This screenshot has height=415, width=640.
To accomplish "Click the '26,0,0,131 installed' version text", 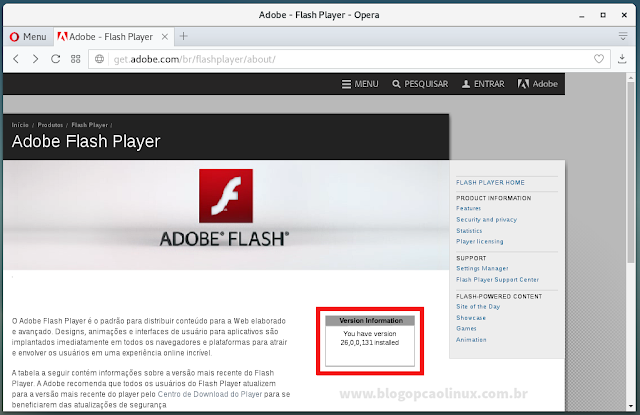I will [370, 343].
